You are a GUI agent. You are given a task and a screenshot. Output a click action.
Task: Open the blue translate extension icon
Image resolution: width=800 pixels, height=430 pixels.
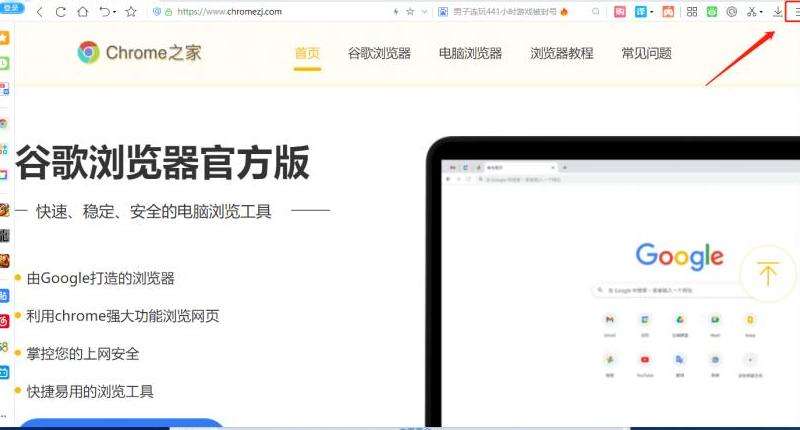click(x=641, y=12)
